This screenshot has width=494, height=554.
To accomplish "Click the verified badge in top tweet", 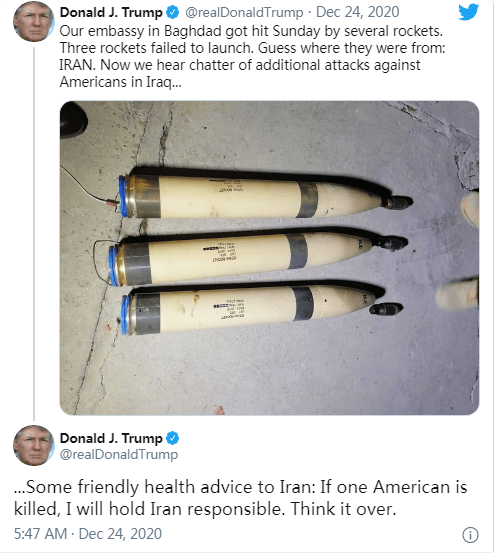I will [172, 12].
